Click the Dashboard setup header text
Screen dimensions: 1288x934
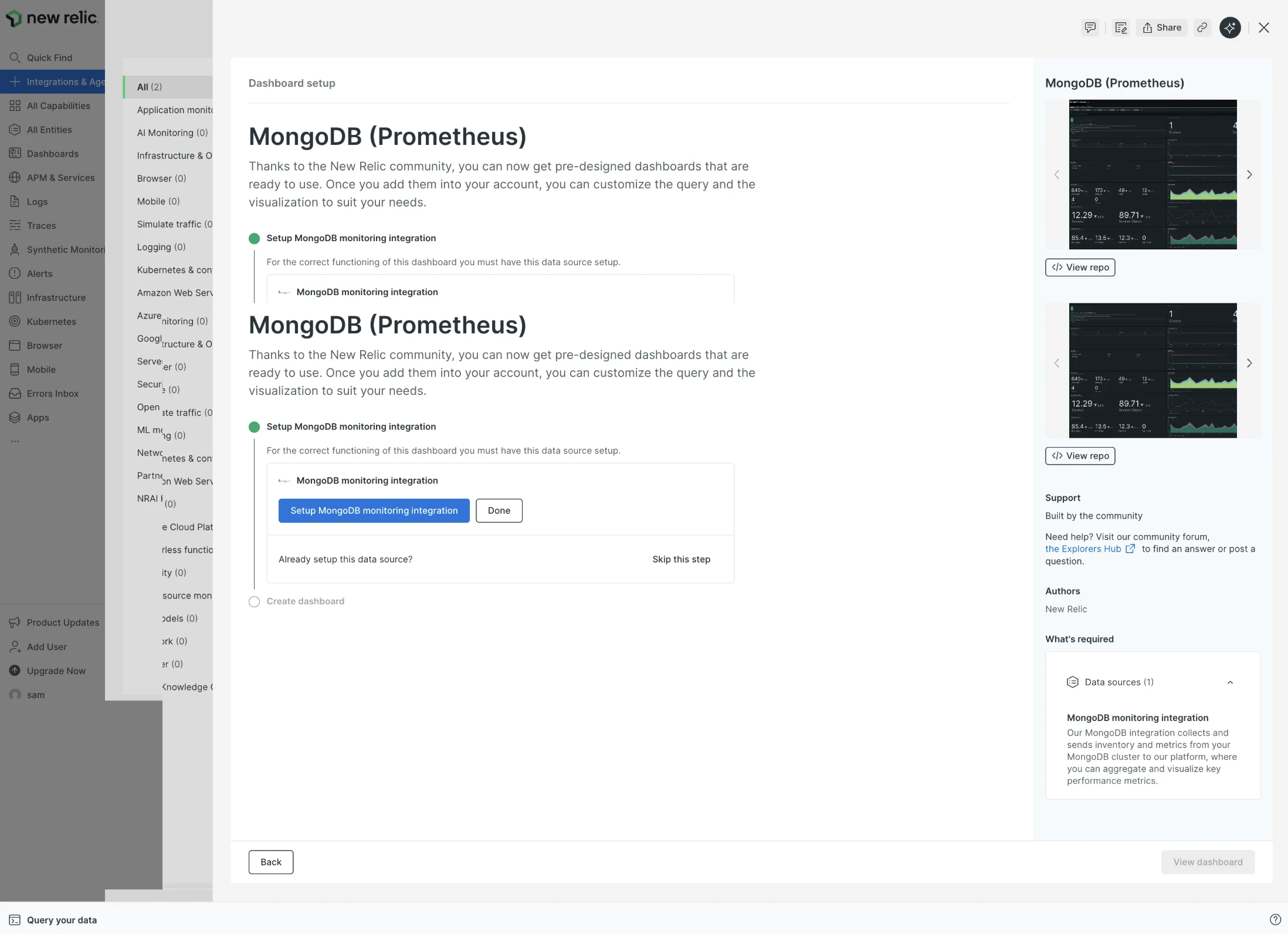click(292, 83)
